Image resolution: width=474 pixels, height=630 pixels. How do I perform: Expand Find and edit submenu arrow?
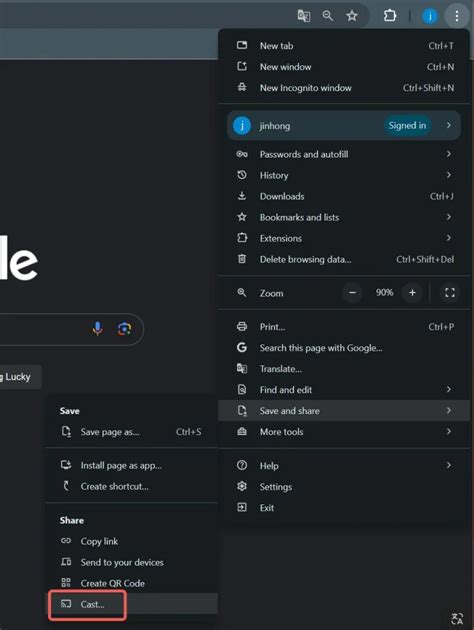(x=449, y=389)
